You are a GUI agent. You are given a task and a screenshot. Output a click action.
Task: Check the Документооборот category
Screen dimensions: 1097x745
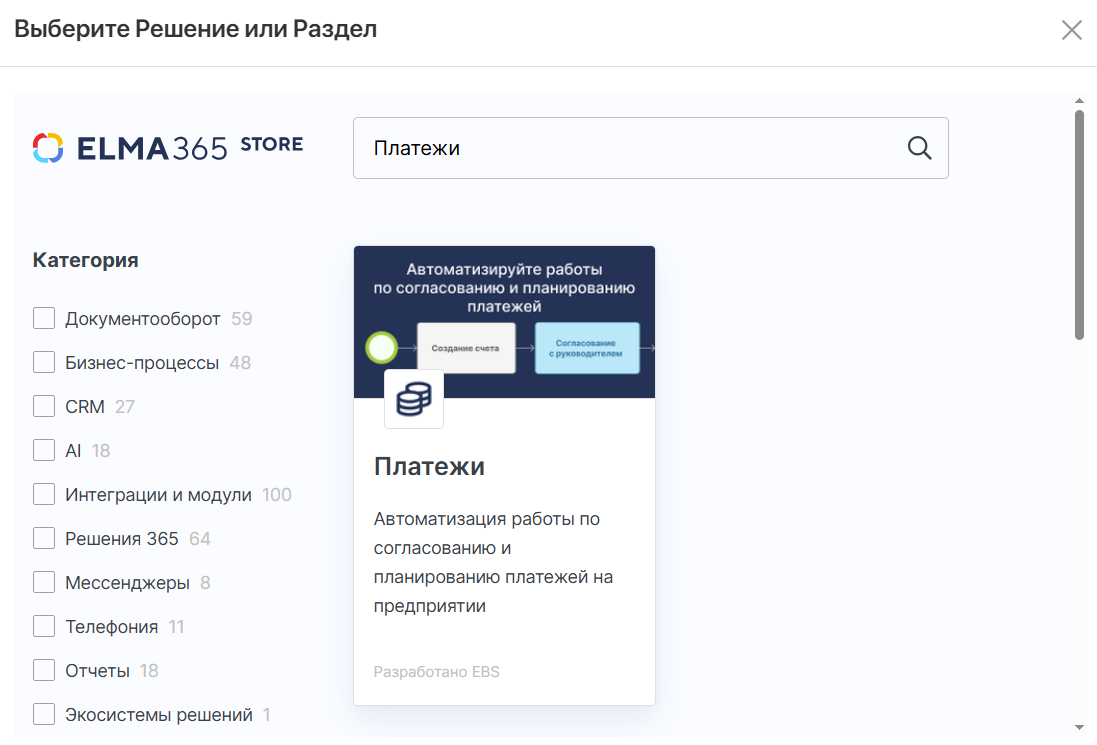pyautogui.click(x=44, y=318)
